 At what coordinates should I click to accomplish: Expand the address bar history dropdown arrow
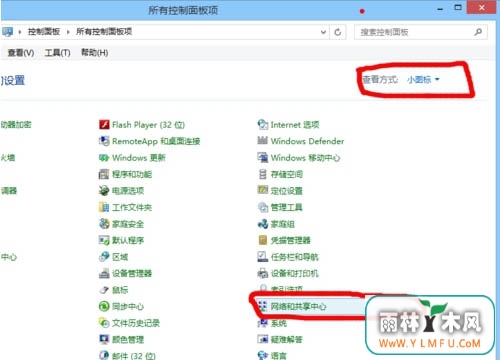[323, 32]
